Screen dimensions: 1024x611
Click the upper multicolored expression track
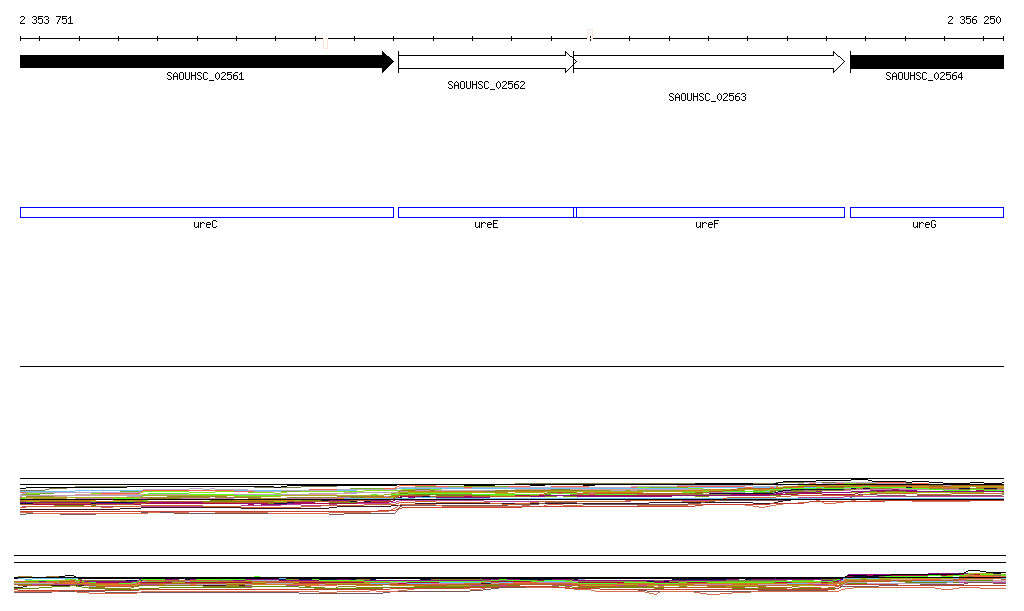[x=511, y=496]
